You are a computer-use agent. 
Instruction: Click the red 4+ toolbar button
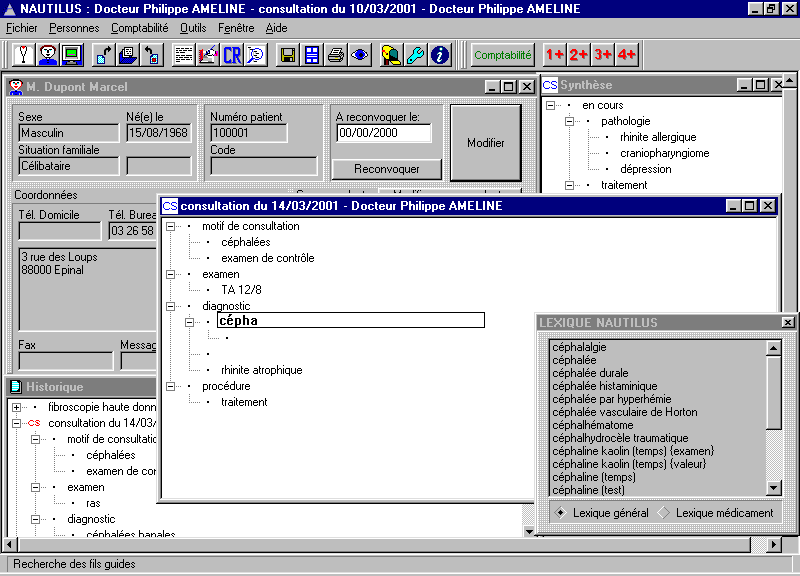point(627,55)
